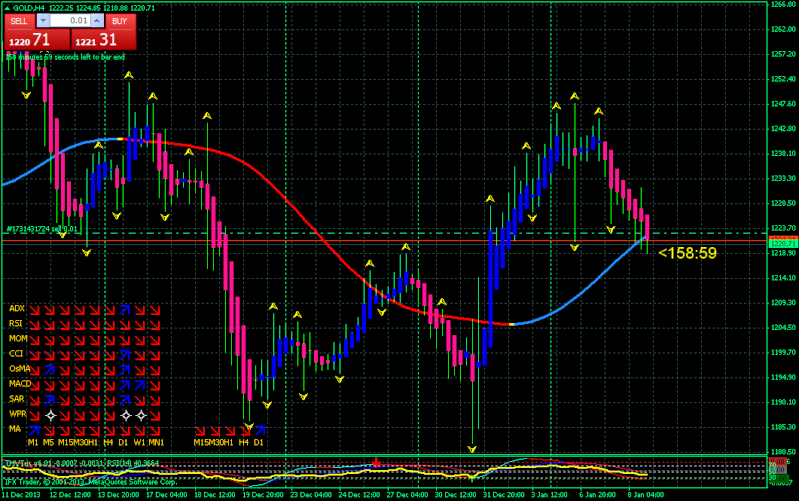Click the blue MACD arrow for D1
The image size is (799, 501).
coord(125,385)
